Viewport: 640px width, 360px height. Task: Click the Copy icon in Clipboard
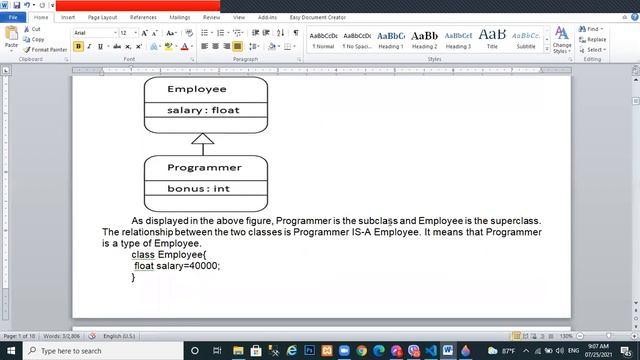pos(27,39)
